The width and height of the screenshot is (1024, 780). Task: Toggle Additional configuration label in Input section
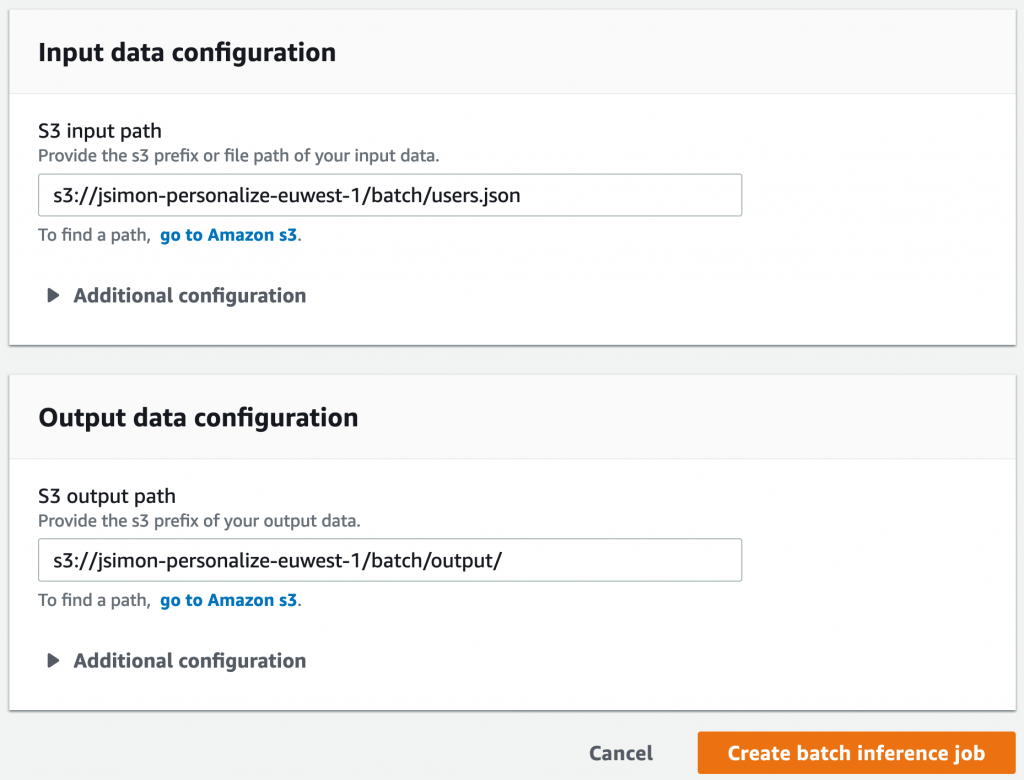click(x=190, y=296)
